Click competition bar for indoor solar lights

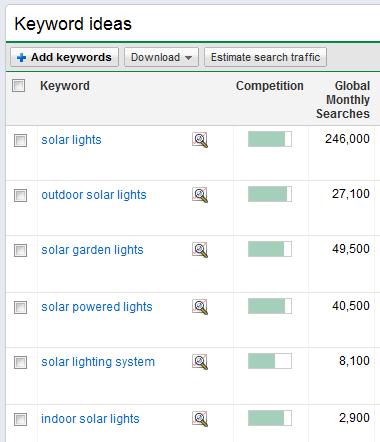tap(270, 418)
